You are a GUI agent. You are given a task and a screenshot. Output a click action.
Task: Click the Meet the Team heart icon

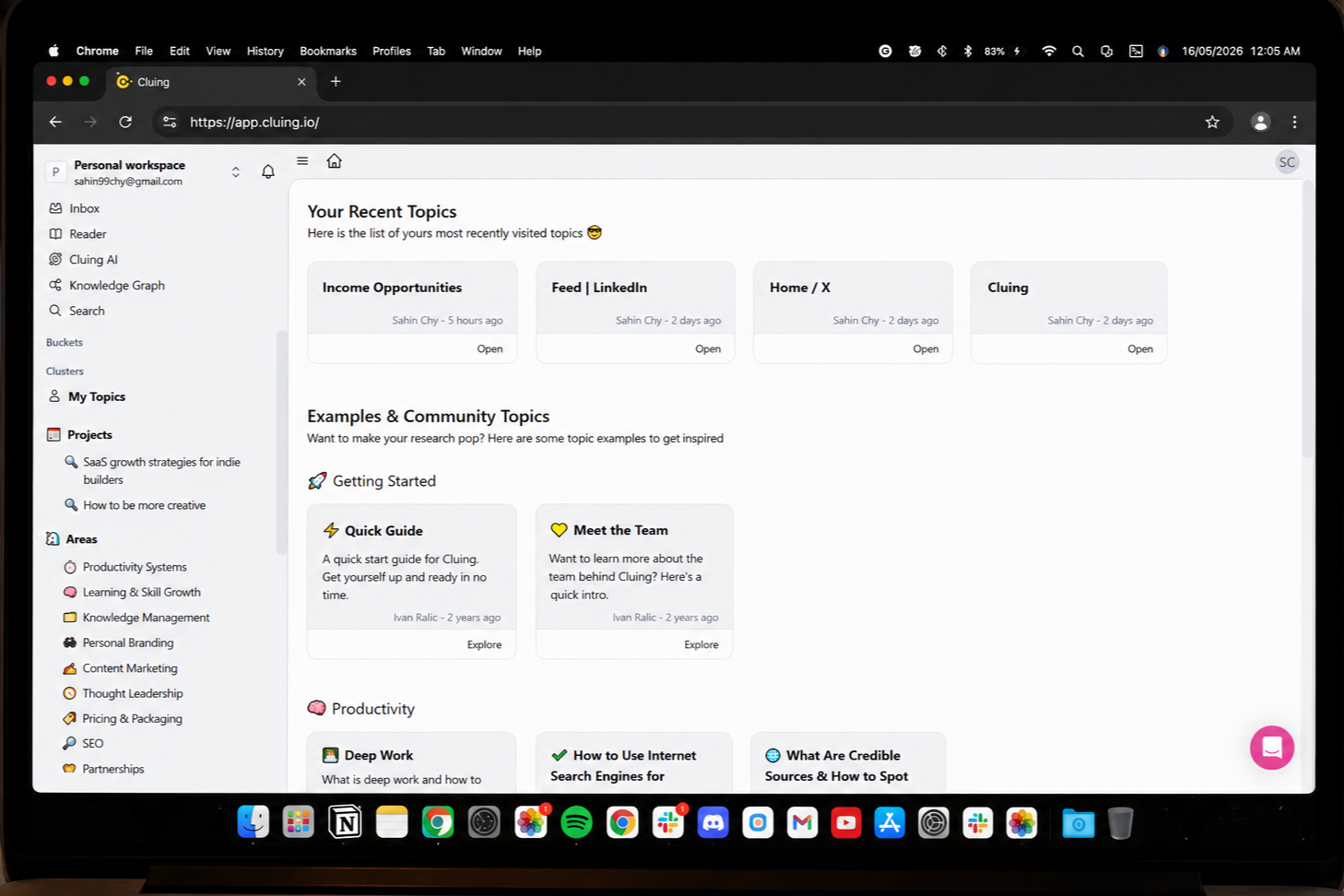[x=559, y=530]
